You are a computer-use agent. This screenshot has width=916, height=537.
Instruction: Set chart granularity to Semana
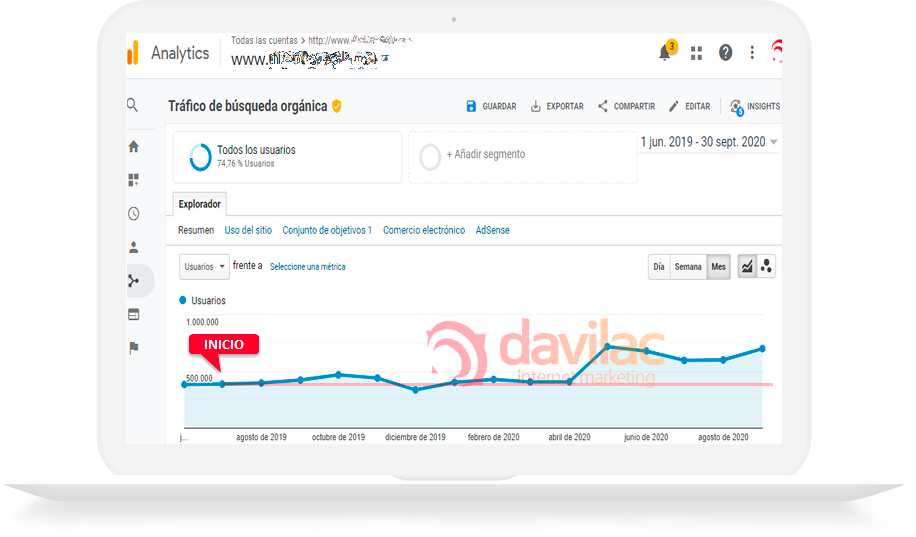click(x=688, y=266)
